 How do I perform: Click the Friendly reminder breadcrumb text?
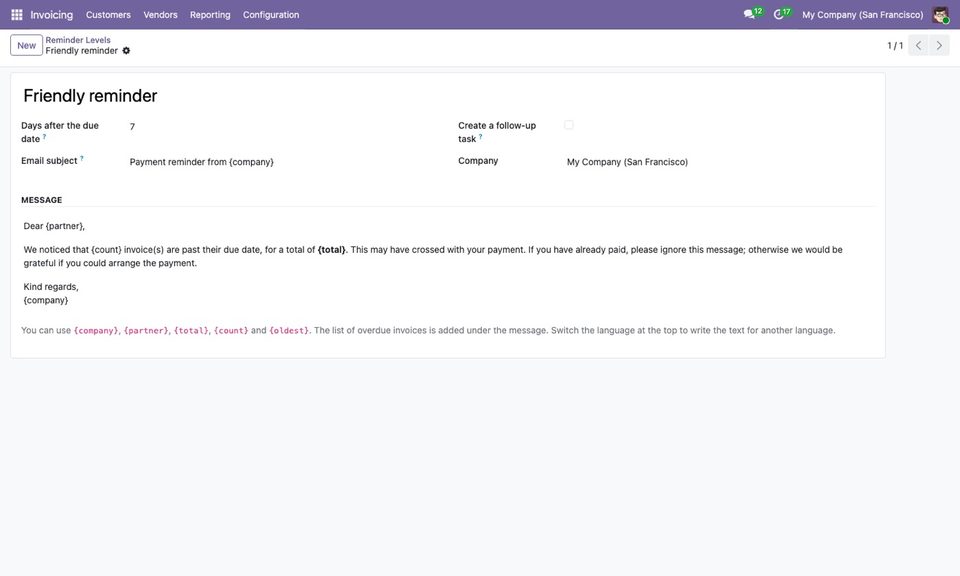click(x=81, y=51)
